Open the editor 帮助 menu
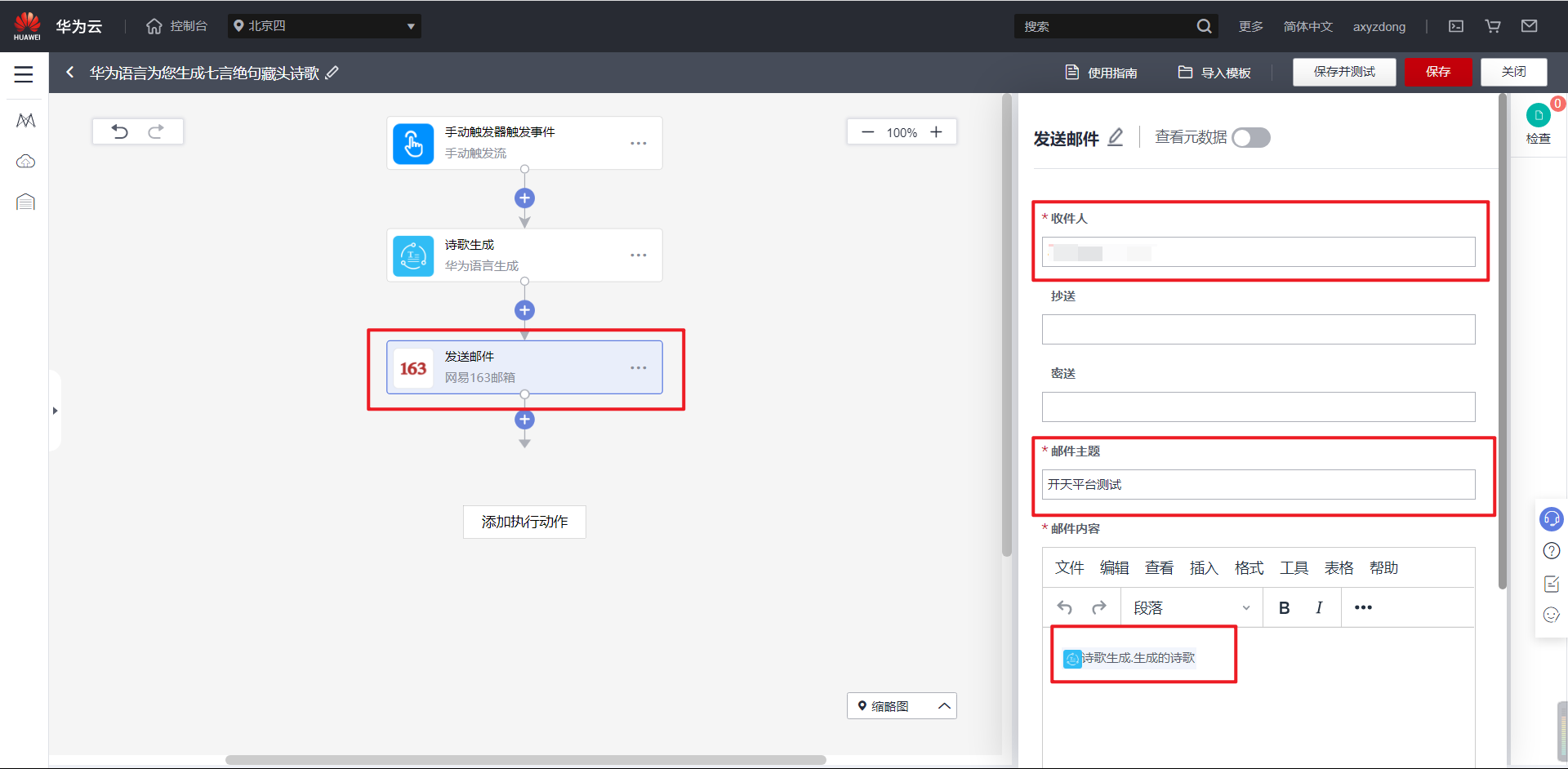Viewport: 1568px width, 769px height. point(1383,568)
